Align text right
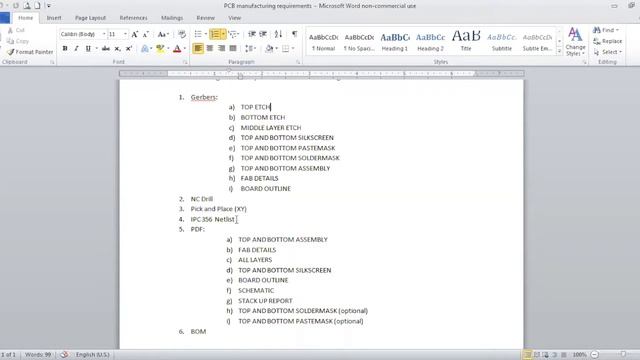Screen dimensions: 640x360 pos(221,49)
